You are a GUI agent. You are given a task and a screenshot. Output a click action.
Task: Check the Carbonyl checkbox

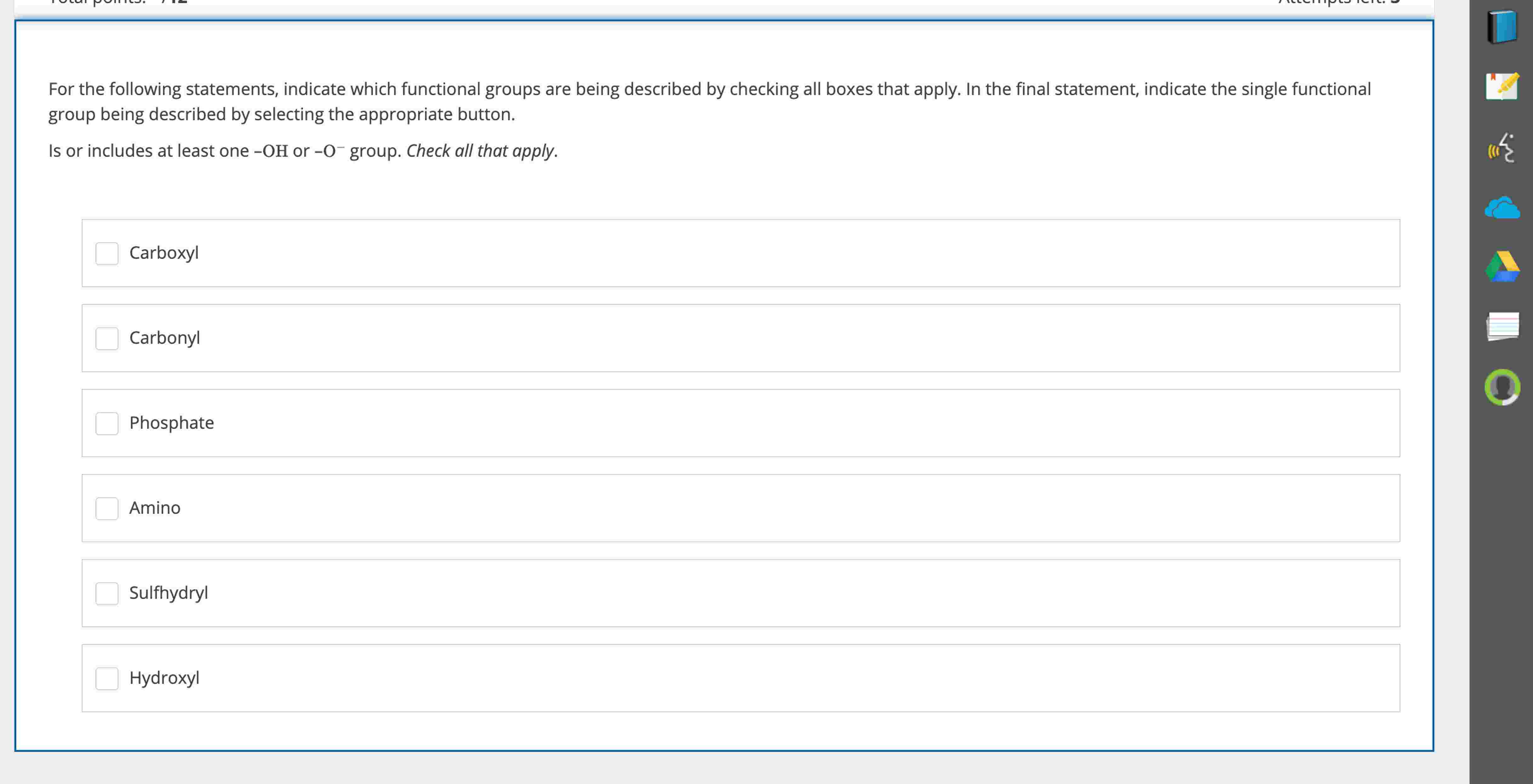(107, 338)
